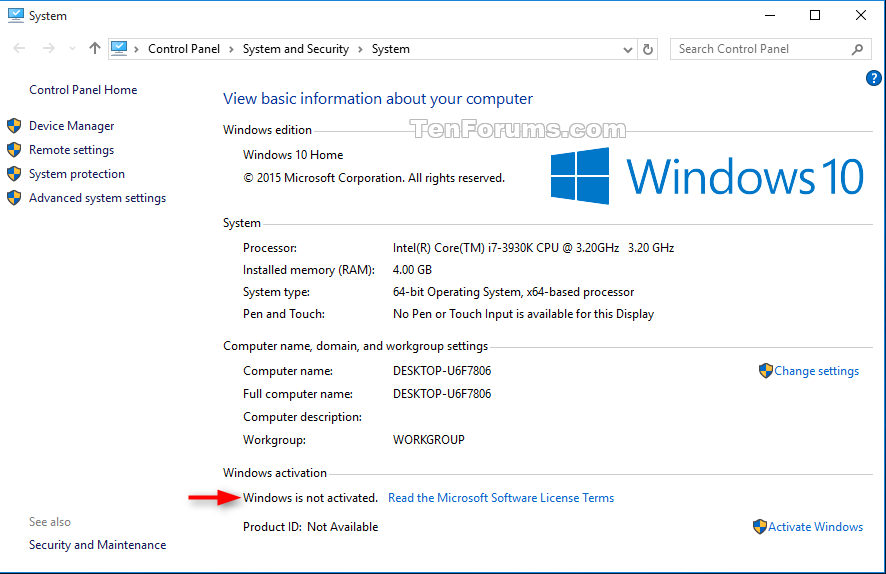Minimize the System window
This screenshot has width=886, height=574.
[x=770, y=15]
